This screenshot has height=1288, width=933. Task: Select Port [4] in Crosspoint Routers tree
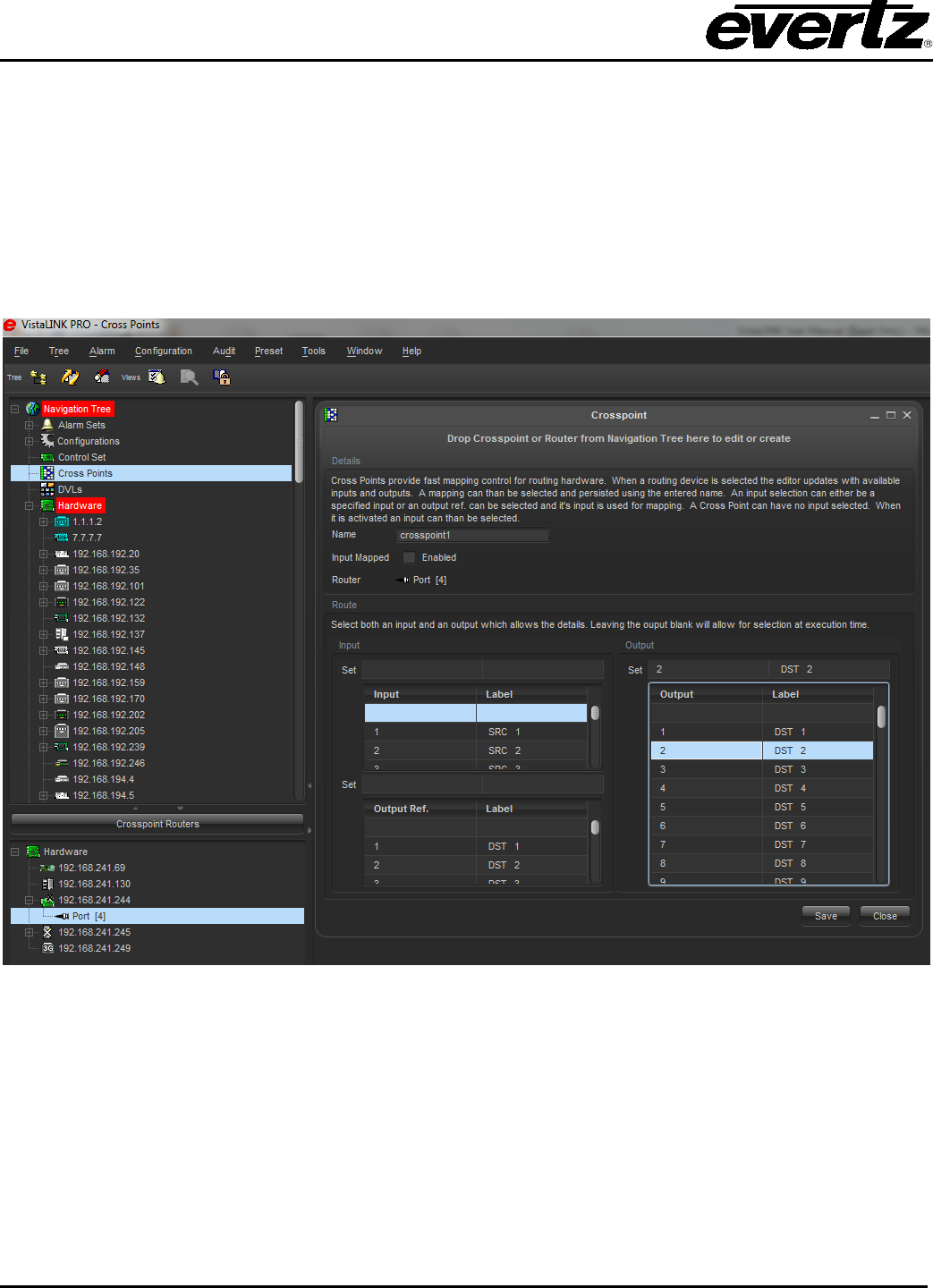coord(157,916)
